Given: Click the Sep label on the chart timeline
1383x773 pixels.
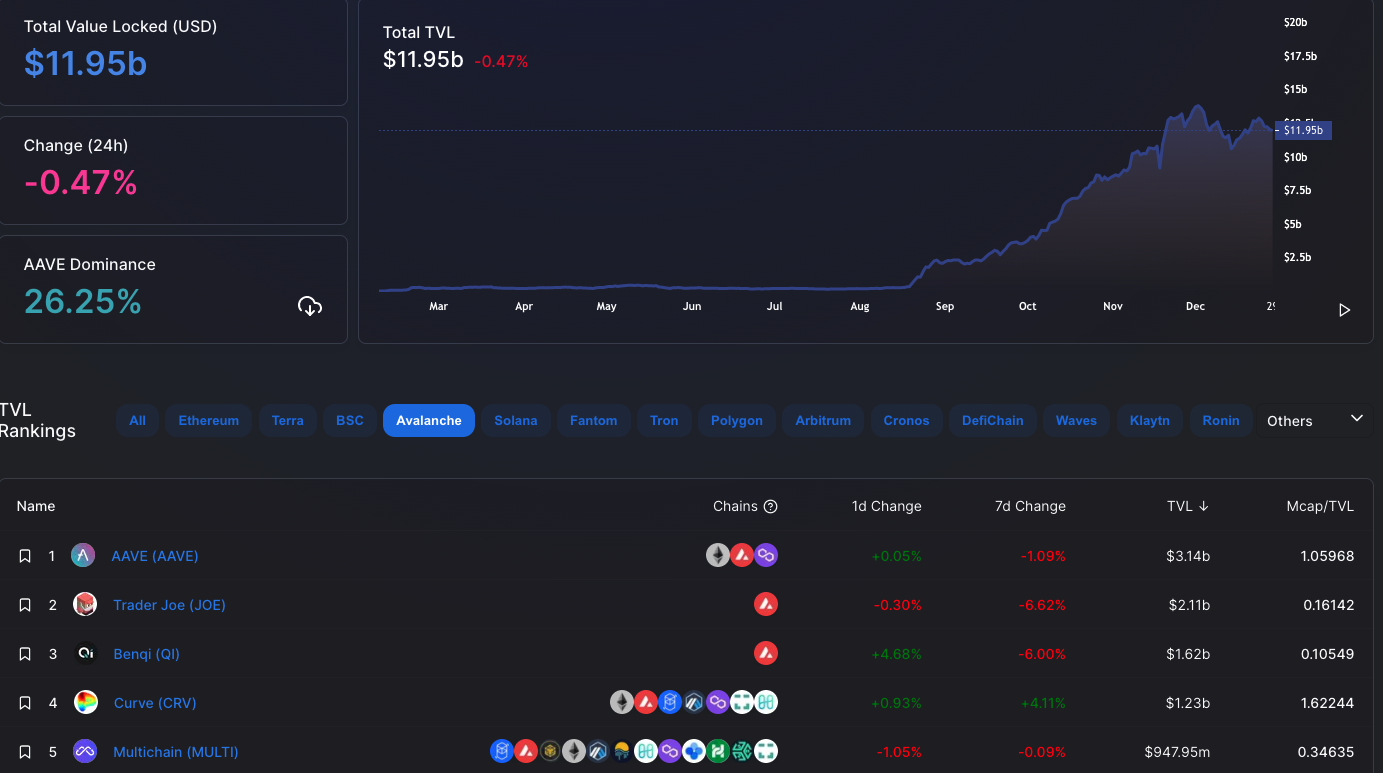Looking at the screenshot, I should (x=945, y=306).
